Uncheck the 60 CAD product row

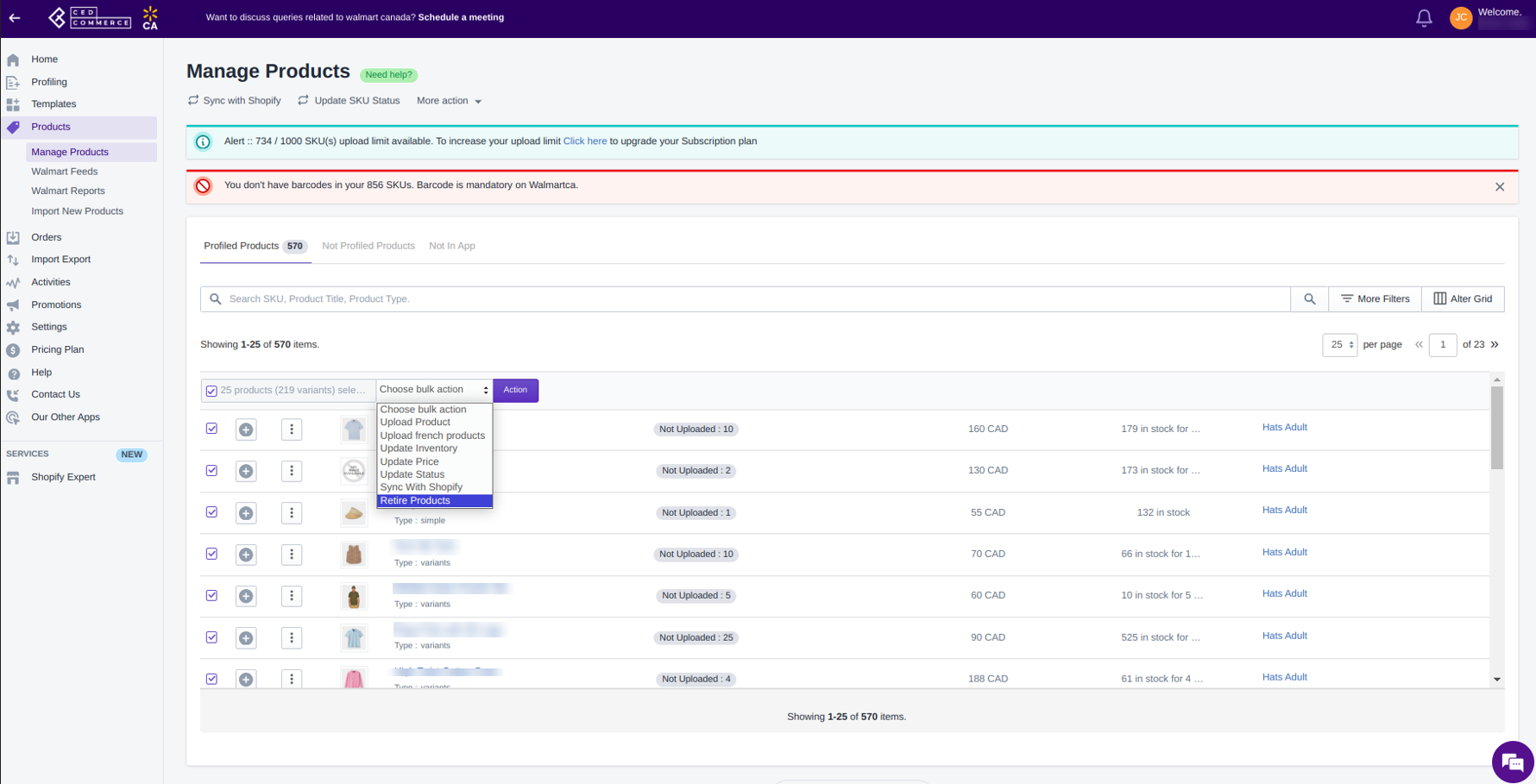click(x=211, y=596)
